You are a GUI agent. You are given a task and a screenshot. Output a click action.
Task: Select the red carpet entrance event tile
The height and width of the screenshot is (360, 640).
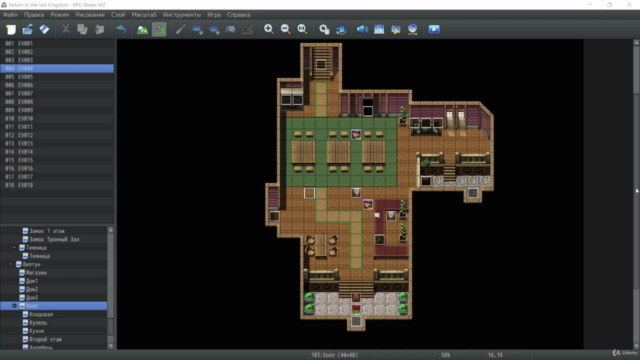coord(356,309)
